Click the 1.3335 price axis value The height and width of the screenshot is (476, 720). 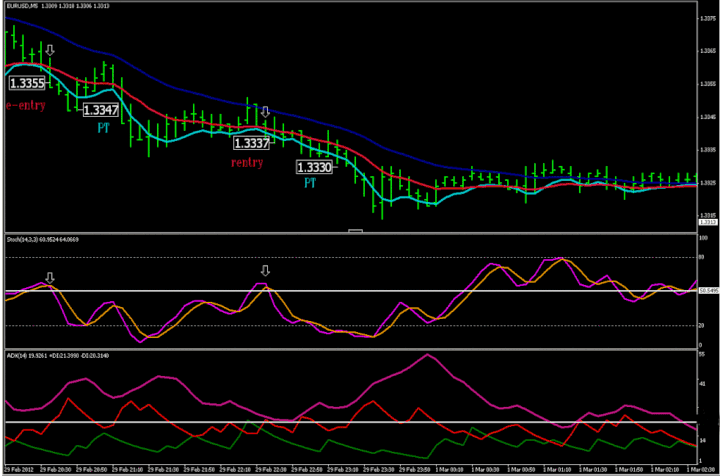click(x=708, y=150)
